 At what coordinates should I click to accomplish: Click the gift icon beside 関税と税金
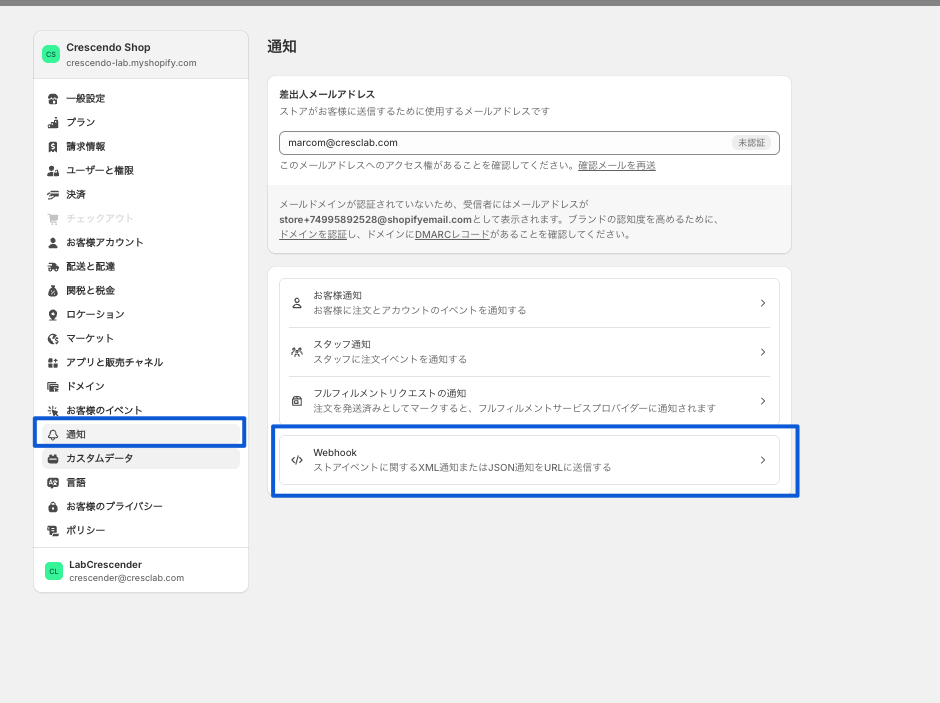(x=53, y=291)
